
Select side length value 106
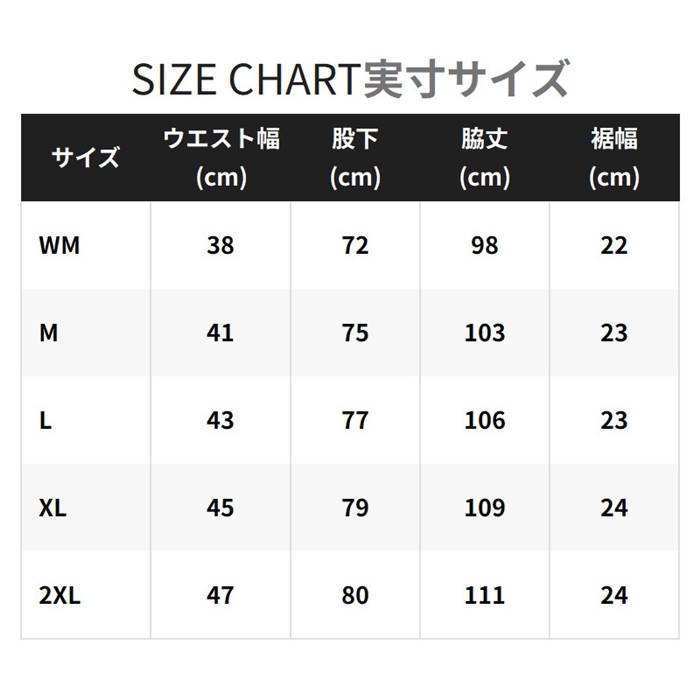(485, 420)
